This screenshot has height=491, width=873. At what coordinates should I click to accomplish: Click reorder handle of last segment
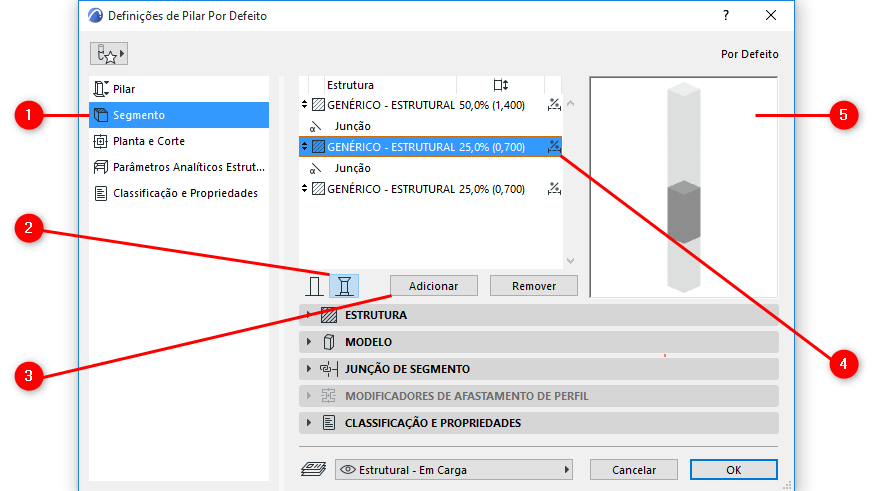point(305,189)
